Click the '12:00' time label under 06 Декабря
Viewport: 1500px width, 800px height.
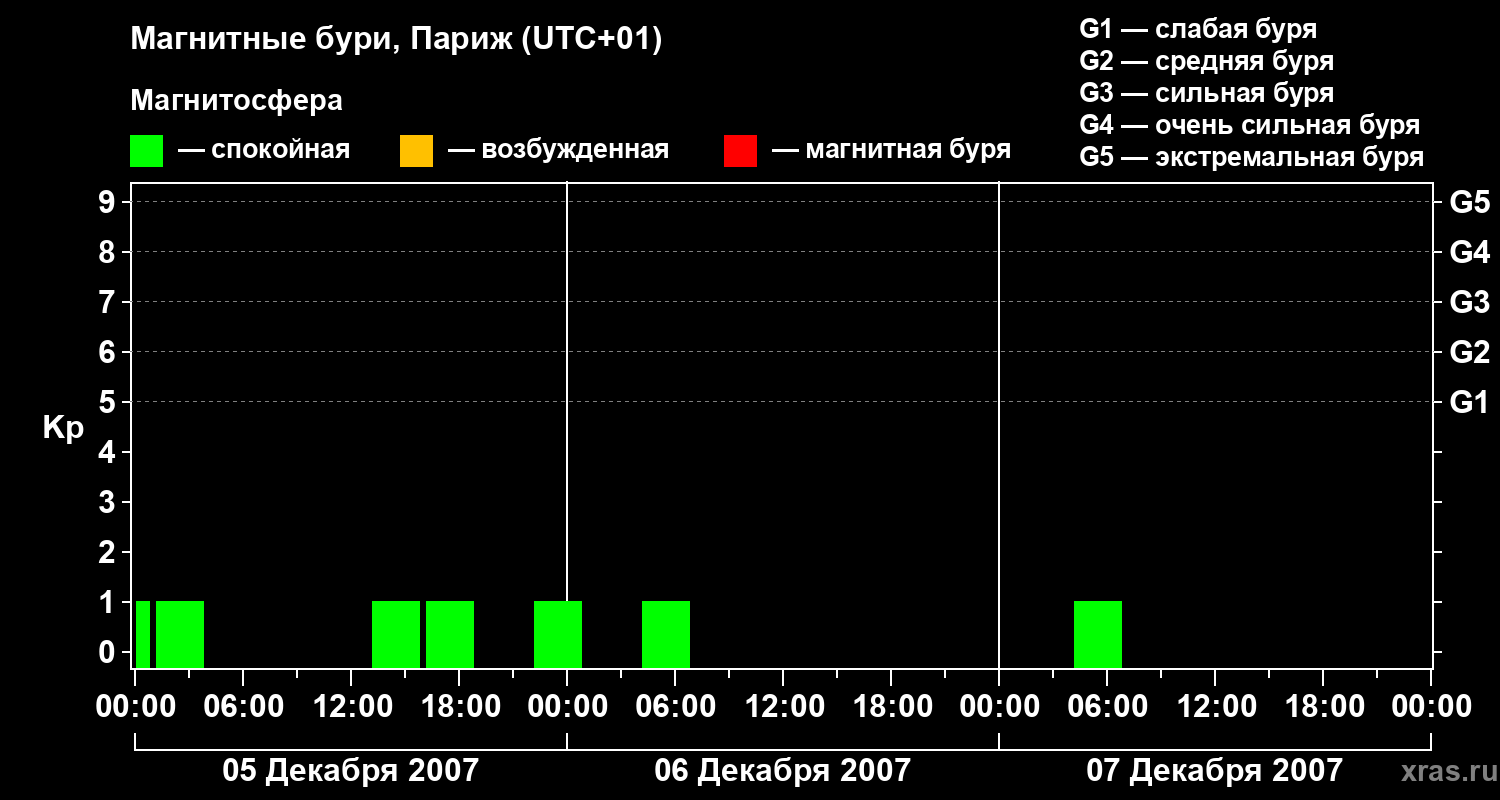click(783, 707)
